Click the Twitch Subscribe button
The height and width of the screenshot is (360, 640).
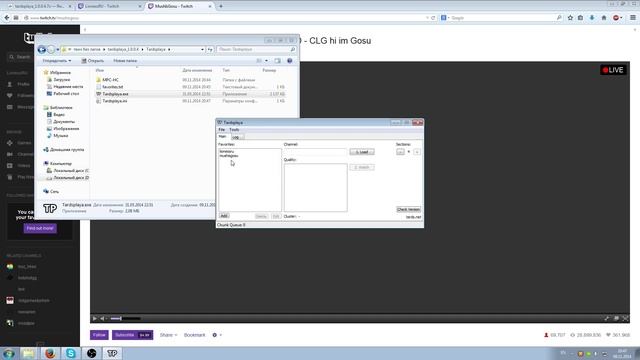pyautogui.click(x=133, y=335)
